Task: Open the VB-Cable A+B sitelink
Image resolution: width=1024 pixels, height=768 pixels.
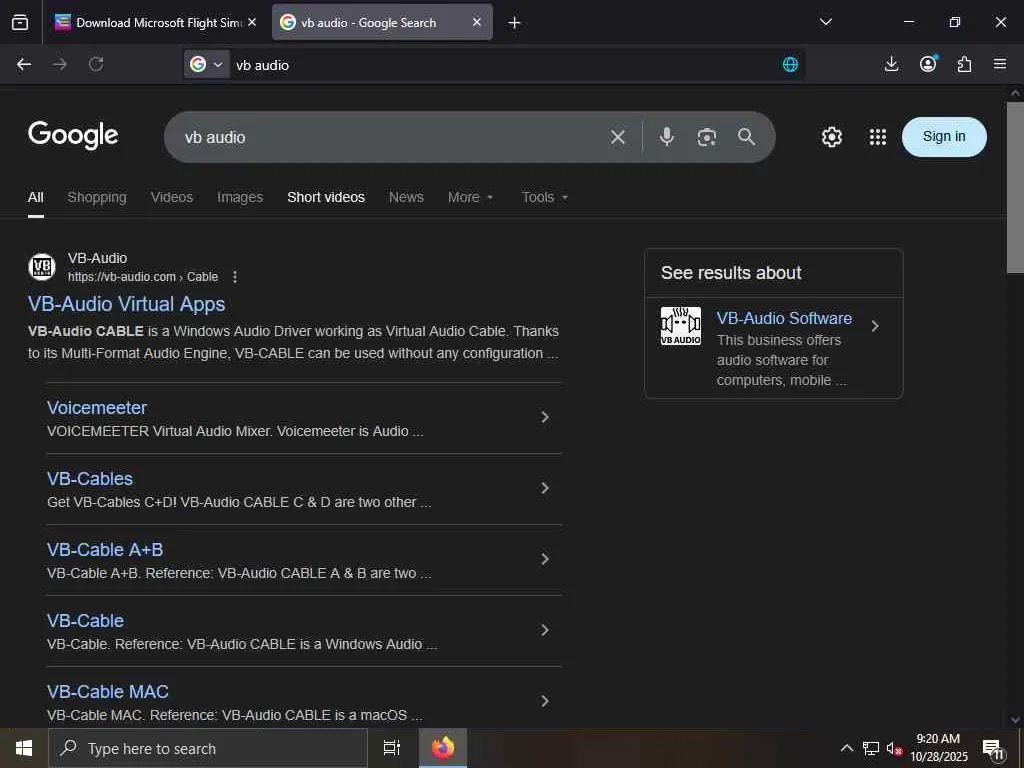Action: [105, 550]
